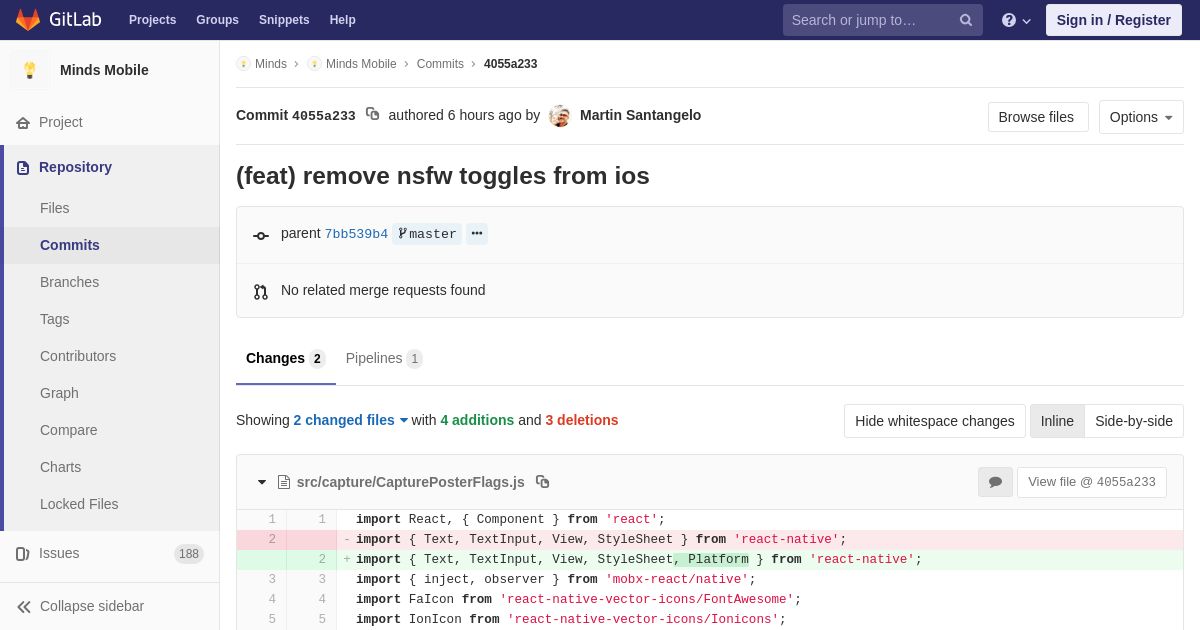The height and width of the screenshot is (630, 1200).
Task: Click the Browse files button
Action: click(1037, 117)
